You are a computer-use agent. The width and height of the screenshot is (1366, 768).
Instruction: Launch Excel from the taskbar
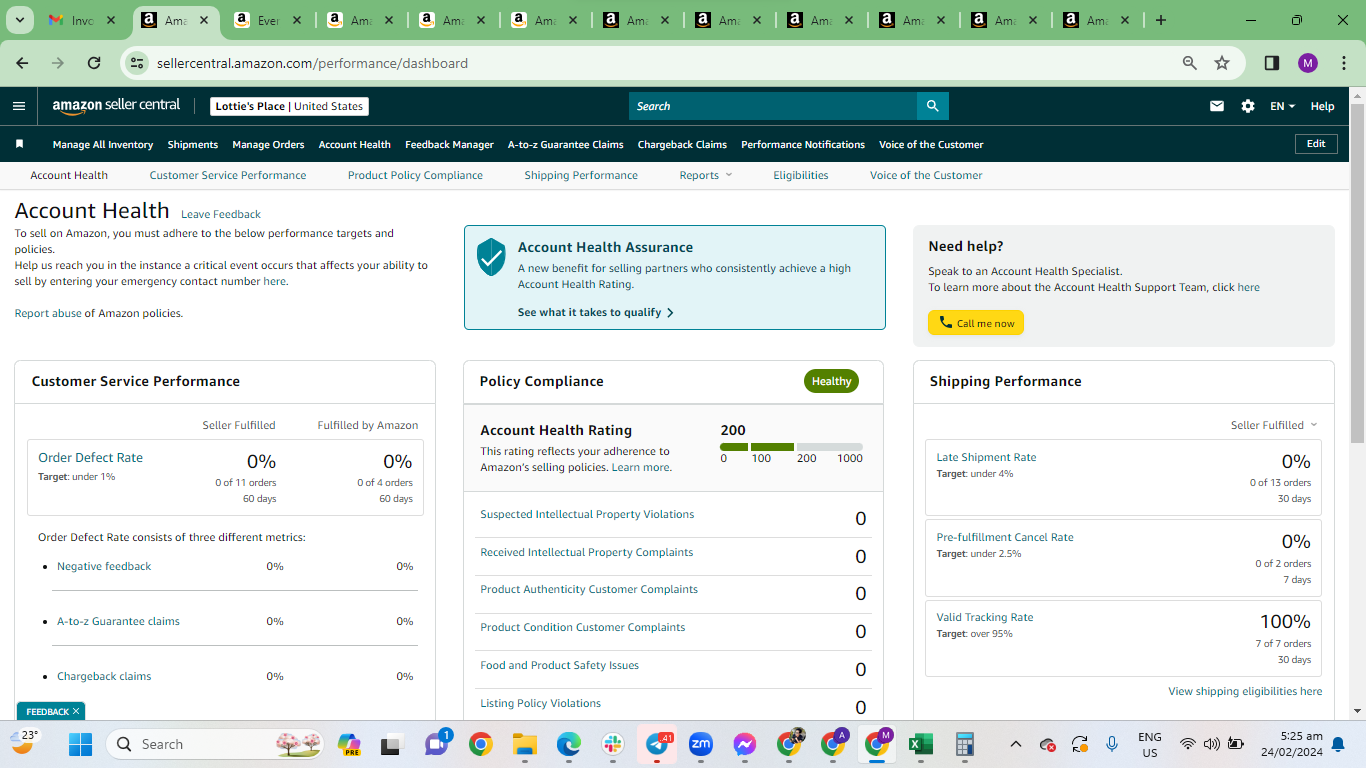[920, 744]
